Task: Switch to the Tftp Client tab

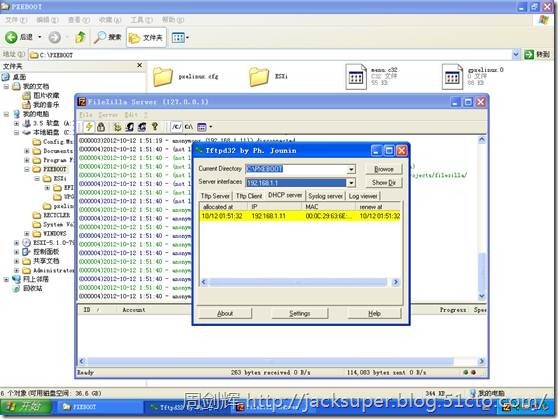Action: pyautogui.click(x=249, y=196)
